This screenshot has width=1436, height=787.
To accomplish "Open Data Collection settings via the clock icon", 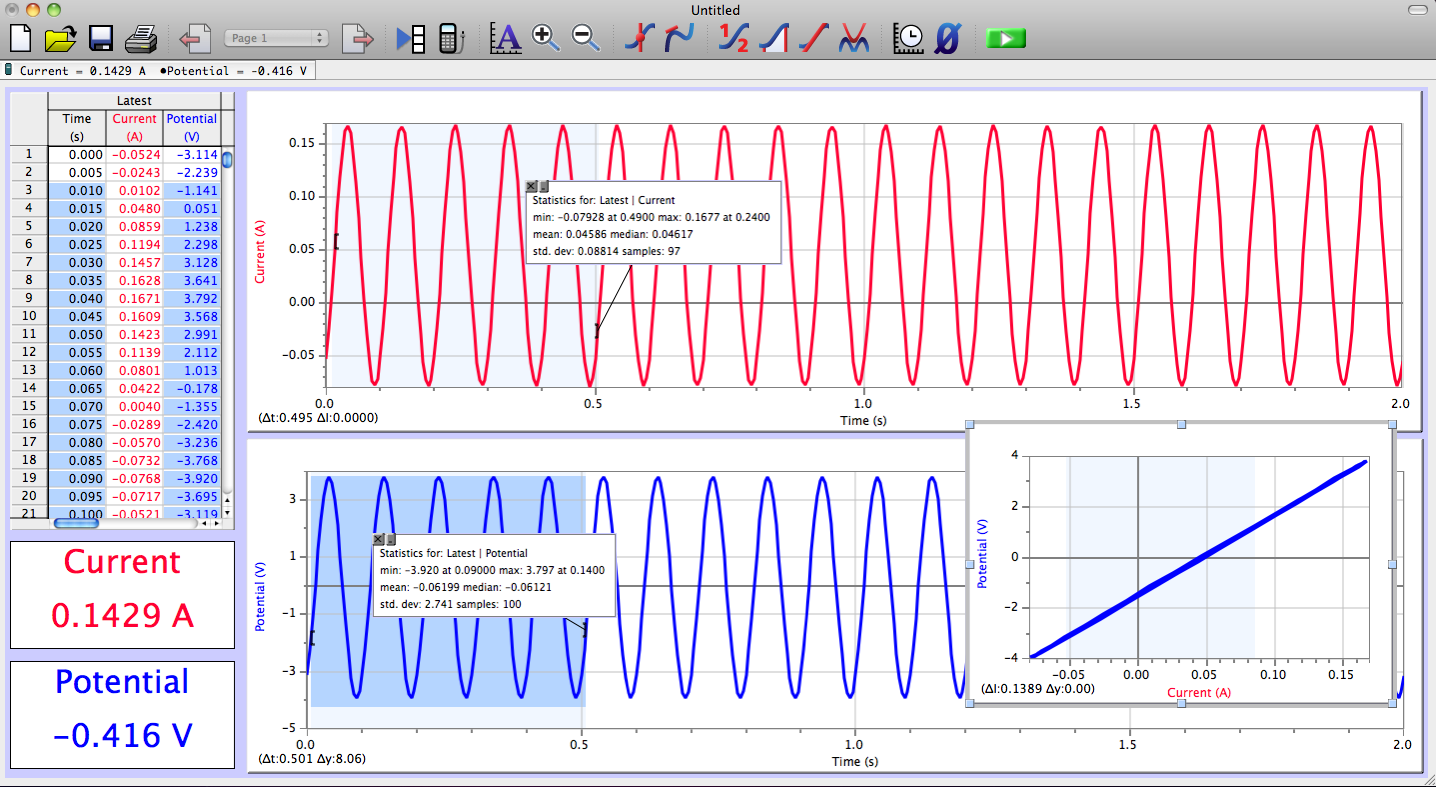I will (908, 38).
